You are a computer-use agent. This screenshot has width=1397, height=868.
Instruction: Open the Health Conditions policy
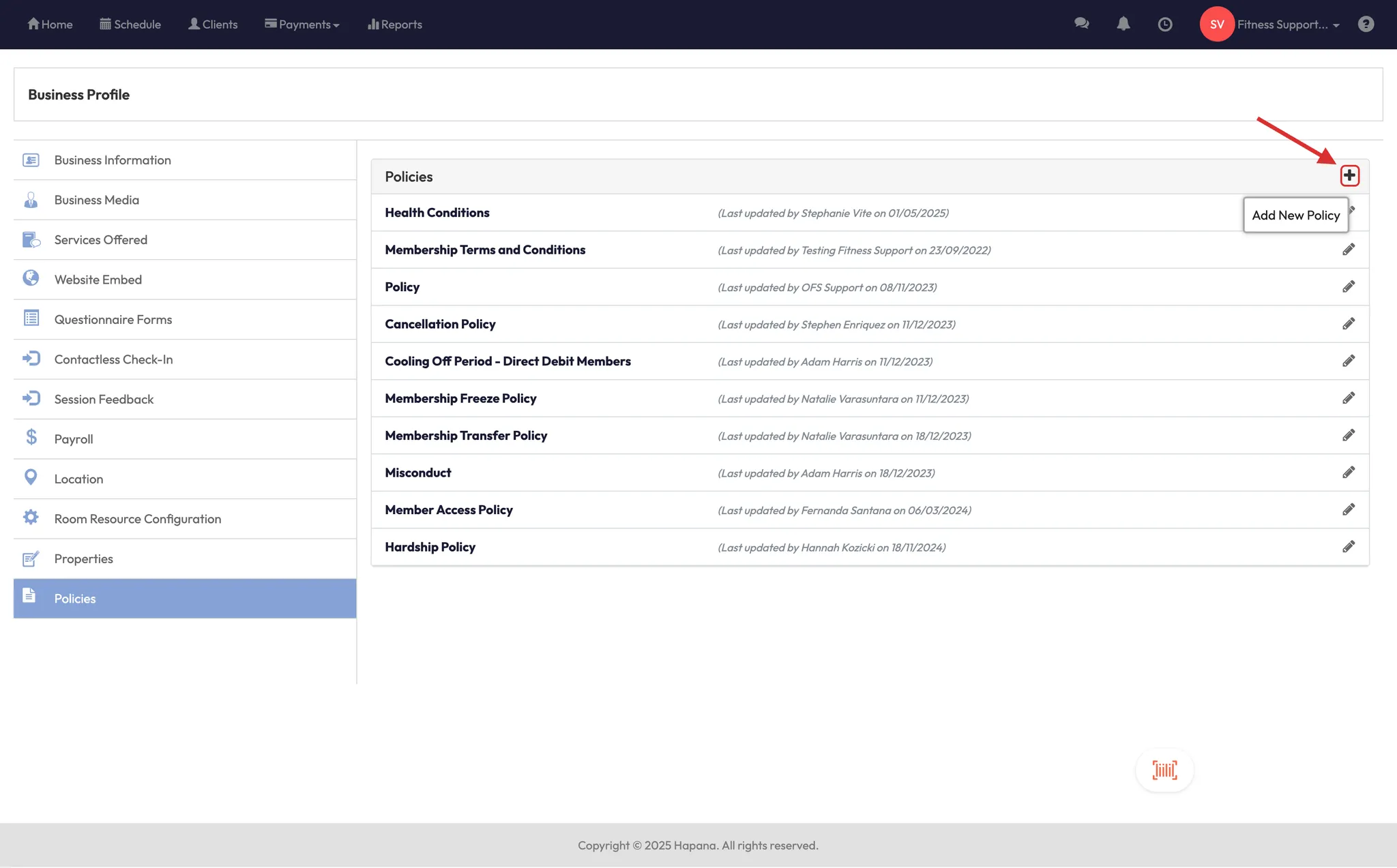pos(437,213)
